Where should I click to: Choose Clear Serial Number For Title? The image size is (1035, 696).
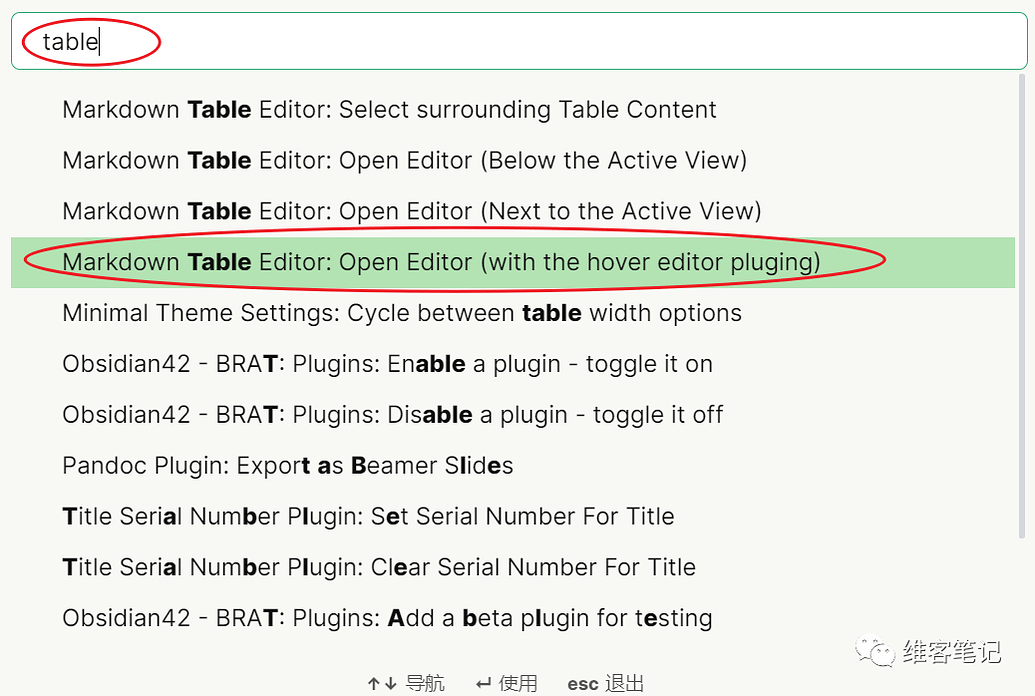point(378,567)
